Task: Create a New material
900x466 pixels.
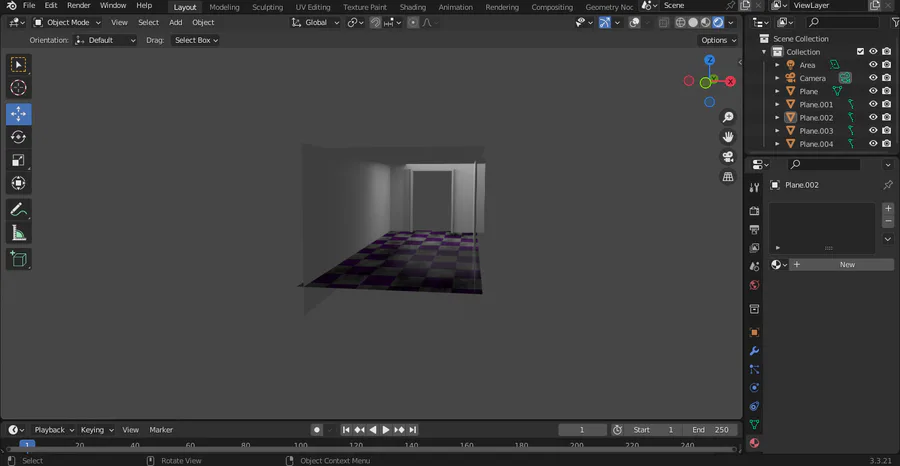Action: click(x=841, y=265)
